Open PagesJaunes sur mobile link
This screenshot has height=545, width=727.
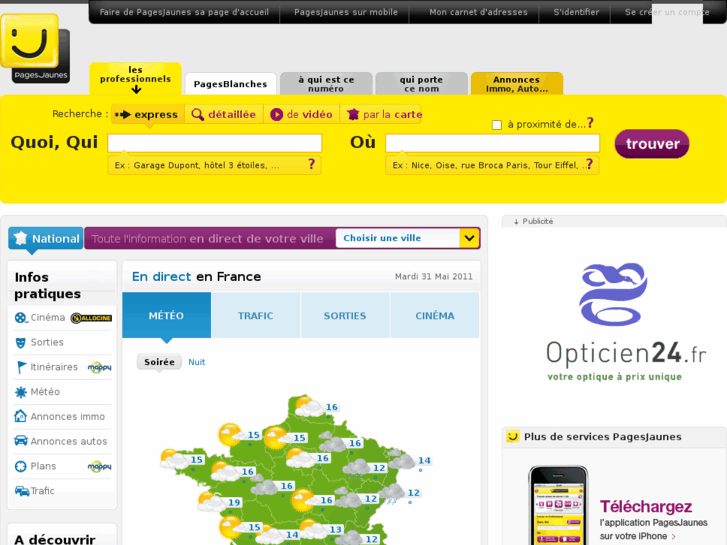(346, 12)
